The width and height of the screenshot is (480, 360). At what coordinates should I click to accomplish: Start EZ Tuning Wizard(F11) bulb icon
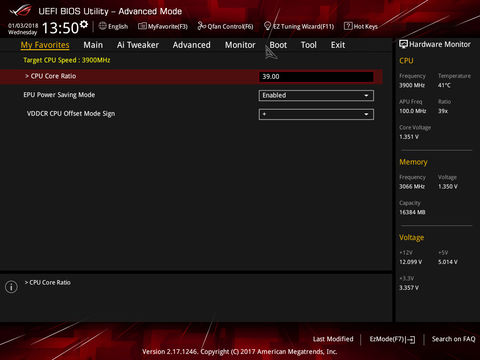[x=267, y=26]
